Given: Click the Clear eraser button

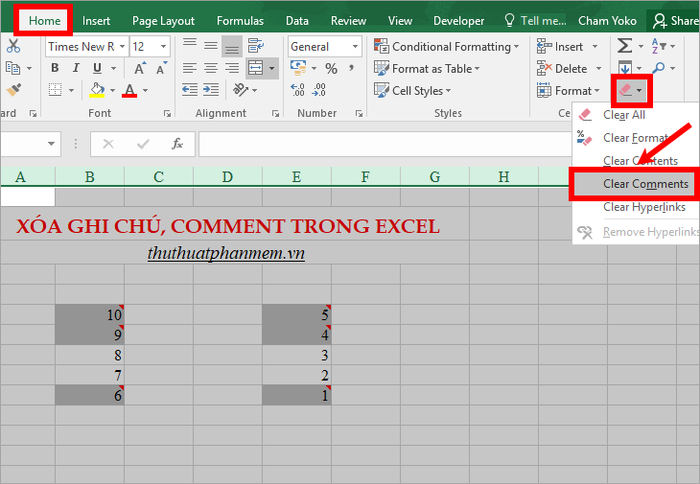Looking at the screenshot, I should 626,91.
